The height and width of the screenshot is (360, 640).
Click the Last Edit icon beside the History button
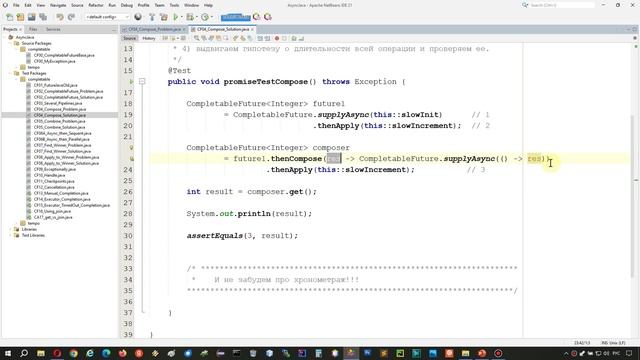pyautogui.click(x=165, y=38)
